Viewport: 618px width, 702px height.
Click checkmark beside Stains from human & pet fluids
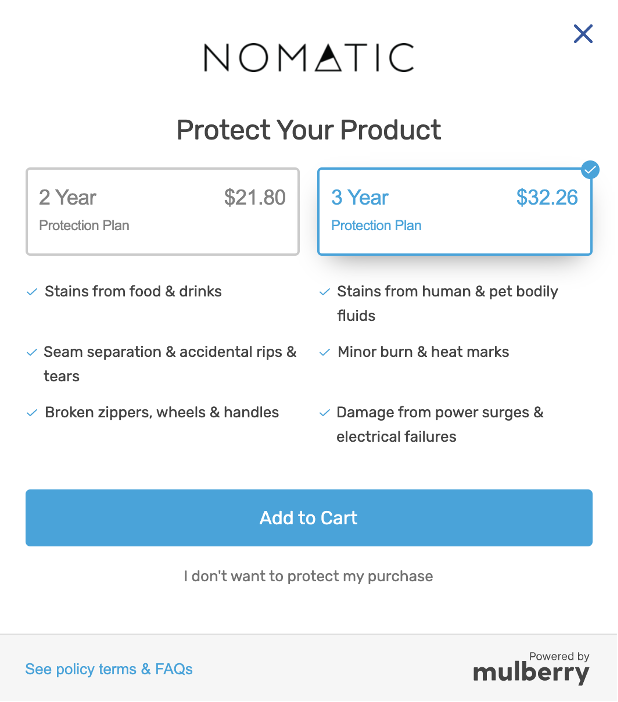click(325, 292)
